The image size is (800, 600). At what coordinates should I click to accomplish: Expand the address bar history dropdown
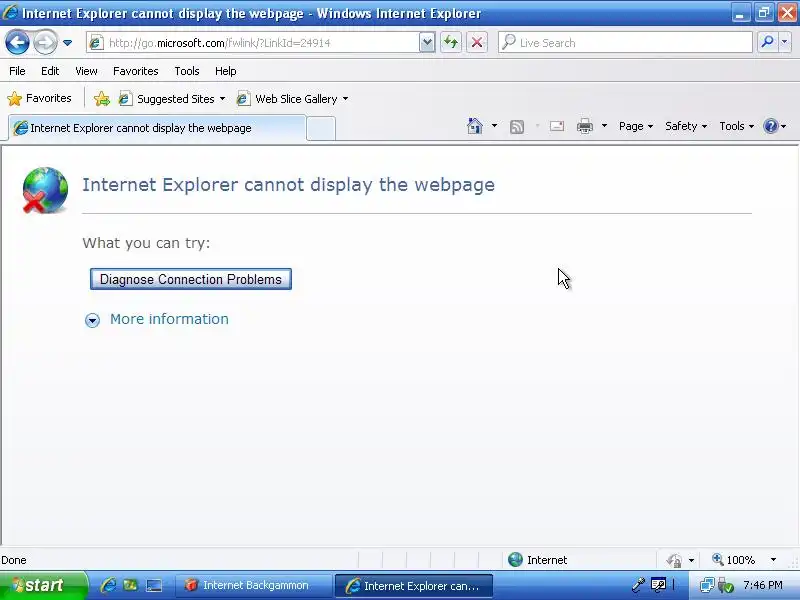(427, 43)
